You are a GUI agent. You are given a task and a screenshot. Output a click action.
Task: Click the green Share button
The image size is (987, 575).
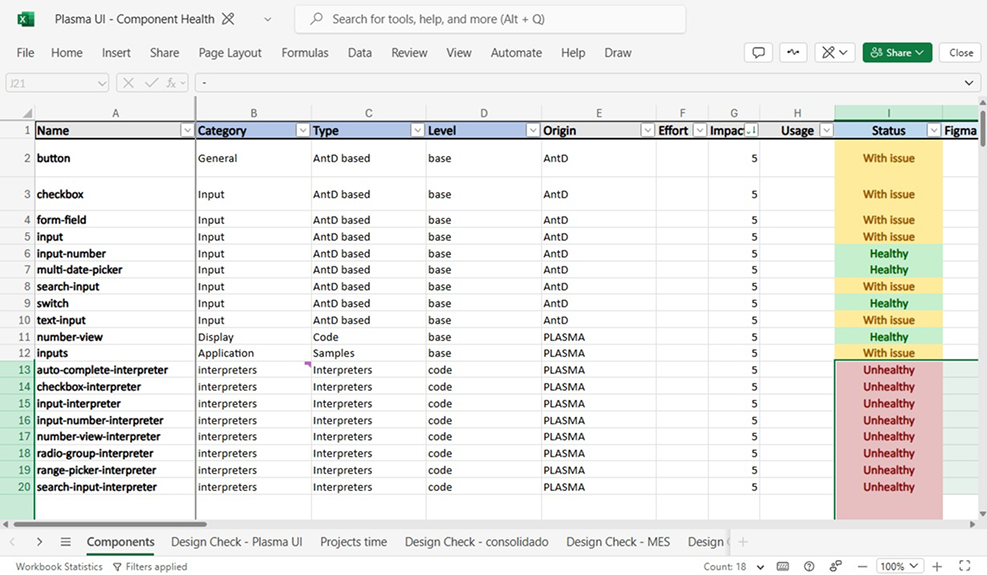(x=897, y=53)
